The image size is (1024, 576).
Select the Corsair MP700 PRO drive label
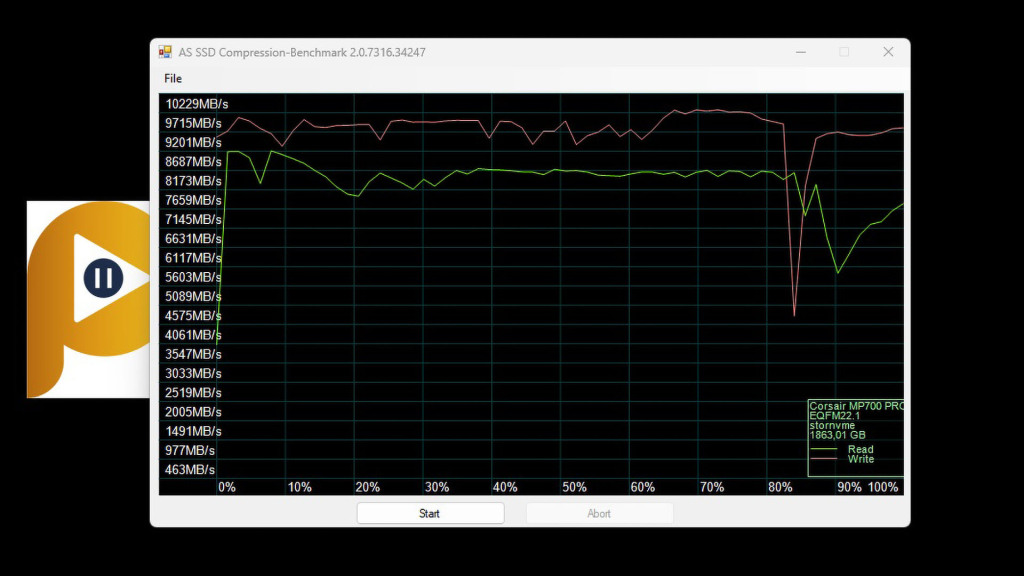pyautogui.click(x=855, y=404)
